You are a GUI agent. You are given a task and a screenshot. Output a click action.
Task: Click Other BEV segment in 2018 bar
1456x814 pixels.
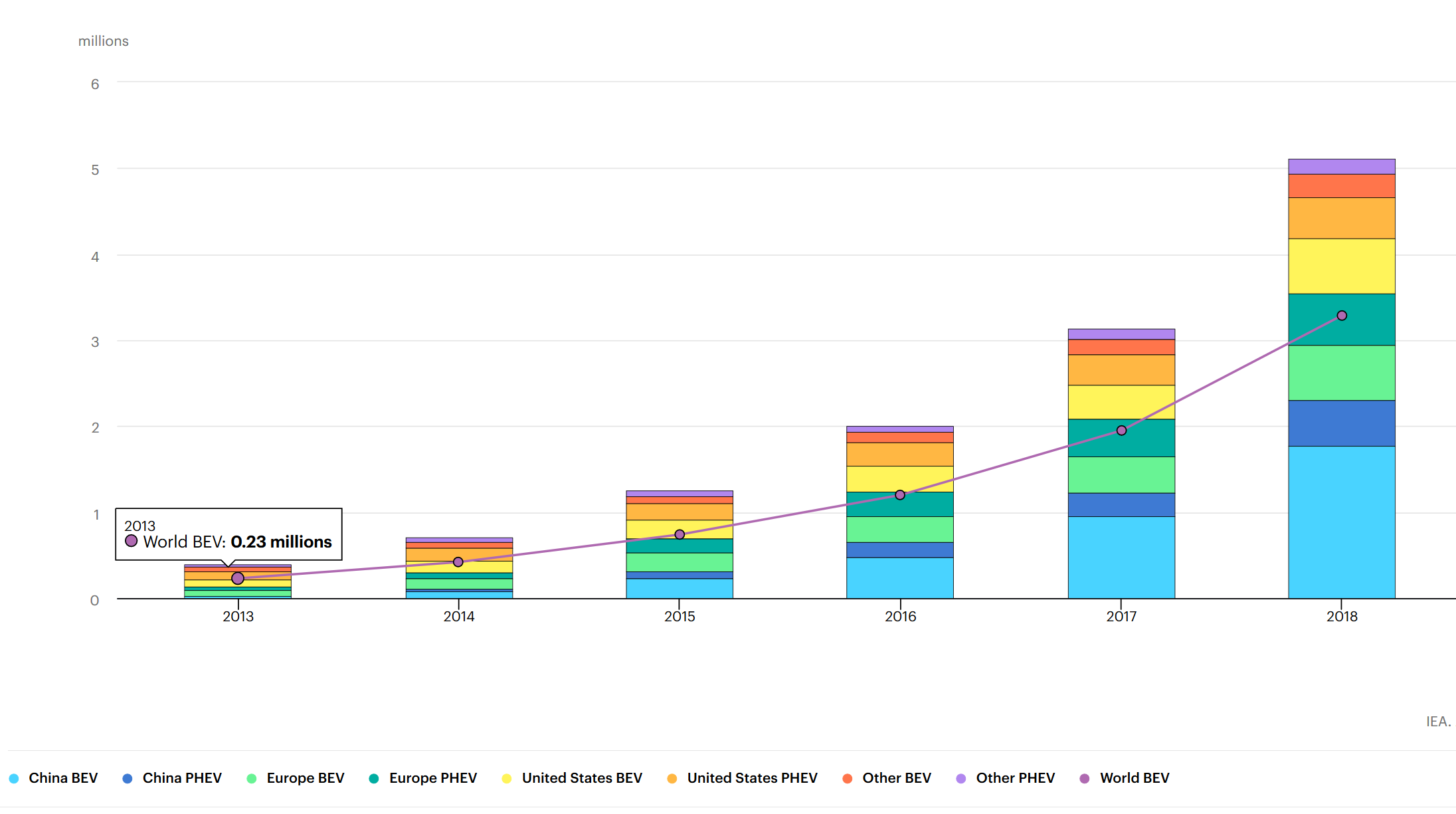pyautogui.click(x=1342, y=186)
